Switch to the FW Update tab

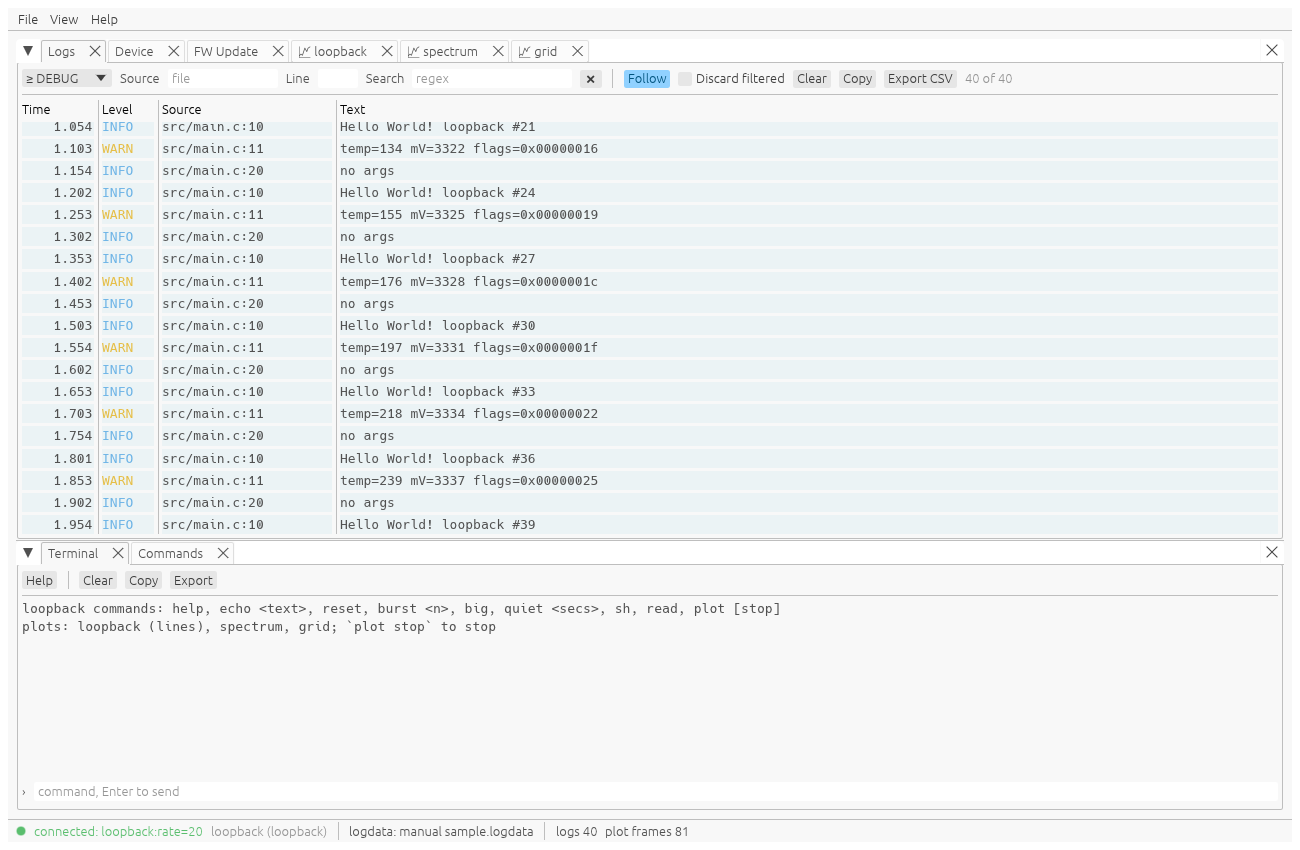pyautogui.click(x=226, y=51)
